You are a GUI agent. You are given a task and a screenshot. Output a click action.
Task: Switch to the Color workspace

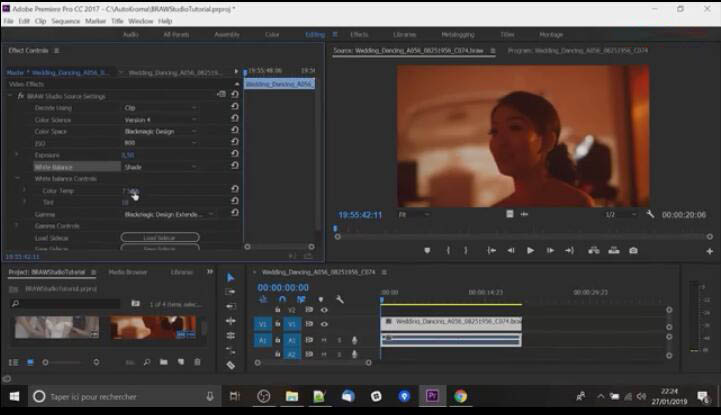coord(272,34)
